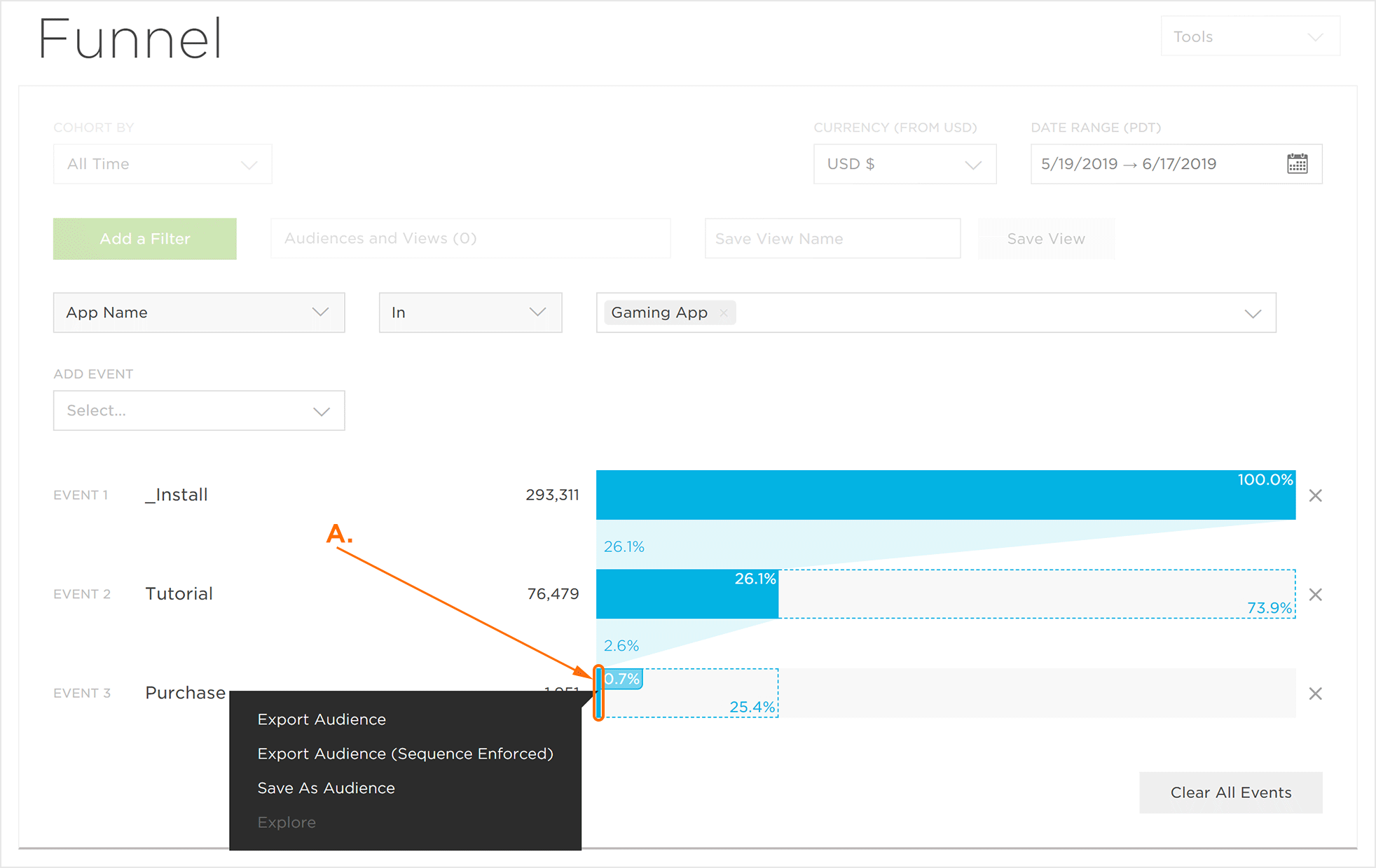Remove the Purchase event with X

click(1315, 694)
